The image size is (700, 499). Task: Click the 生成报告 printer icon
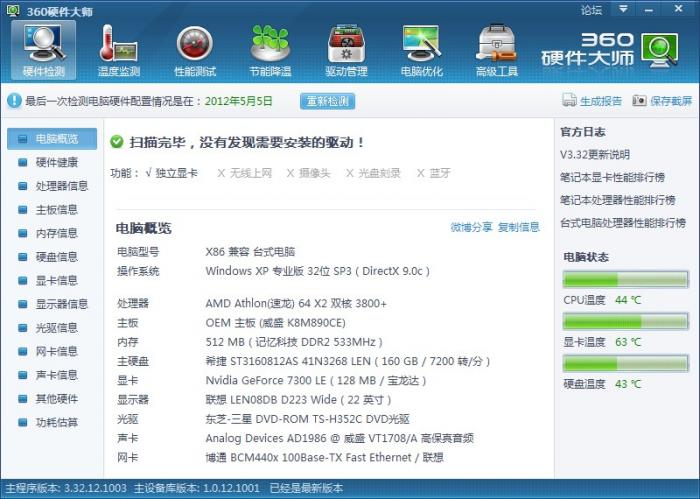click(569, 100)
